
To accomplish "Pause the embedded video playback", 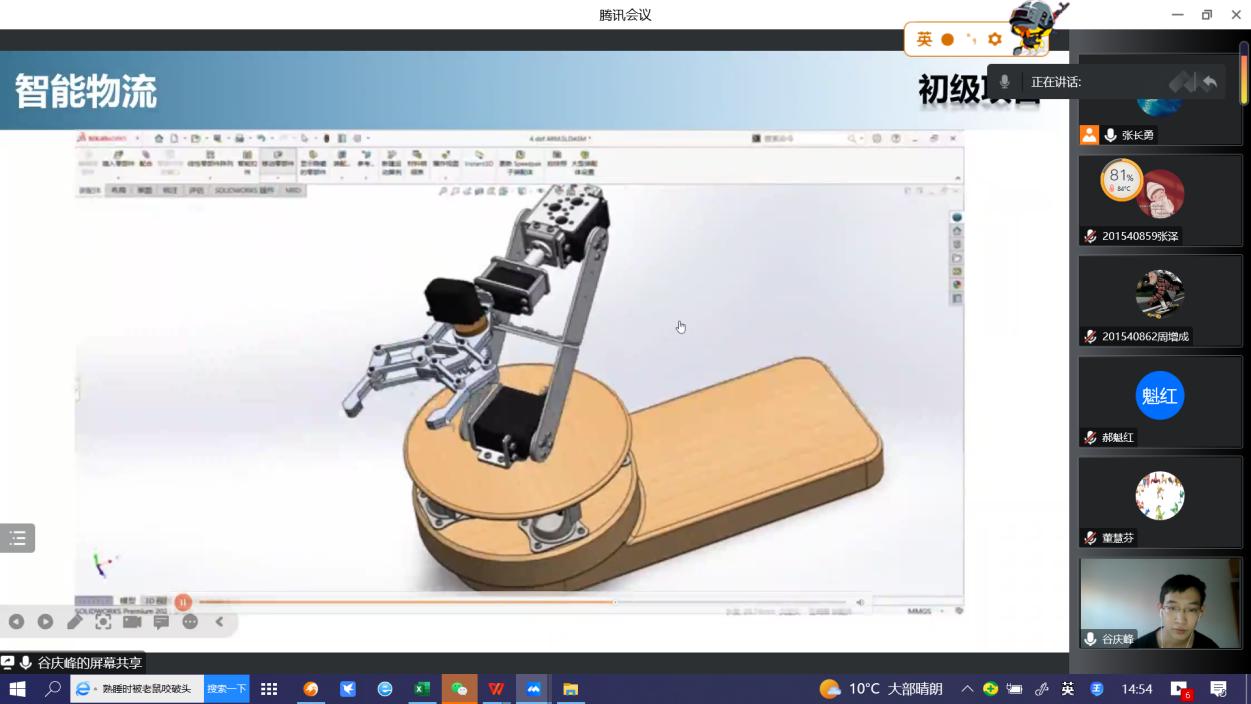I will [183, 602].
